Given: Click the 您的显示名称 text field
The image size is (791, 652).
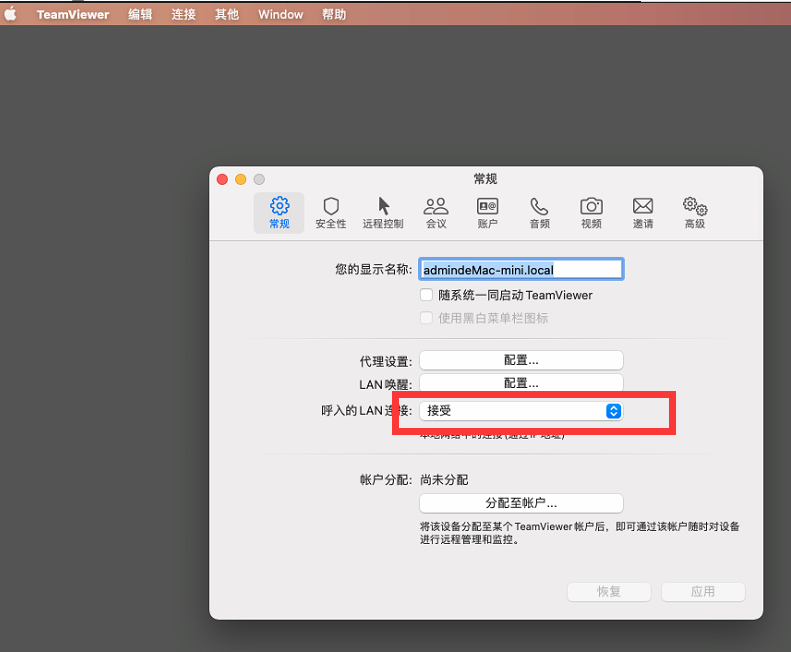Looking at the screenshot, I should [521, 269].
